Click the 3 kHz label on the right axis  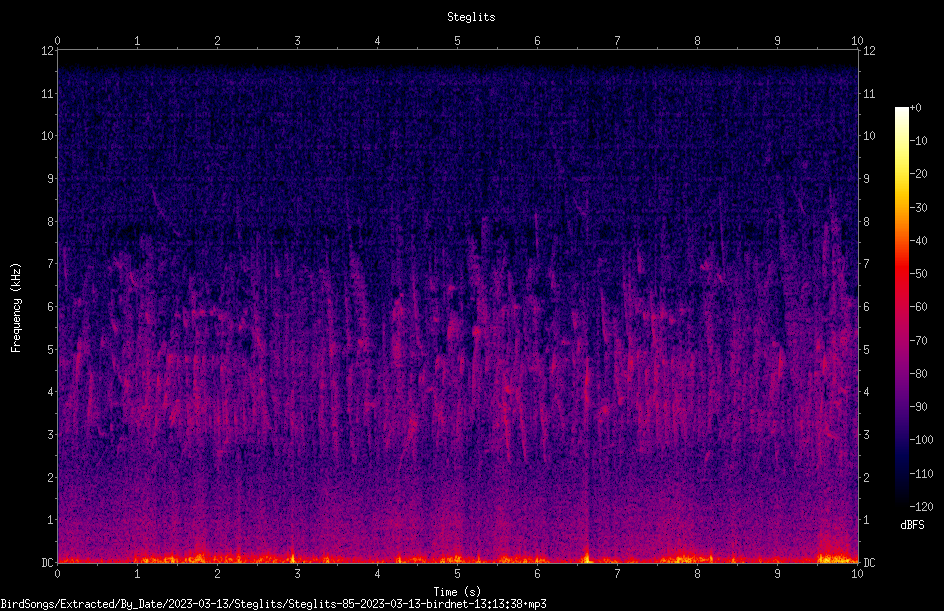pyautogui.click(x=867, y=435)
